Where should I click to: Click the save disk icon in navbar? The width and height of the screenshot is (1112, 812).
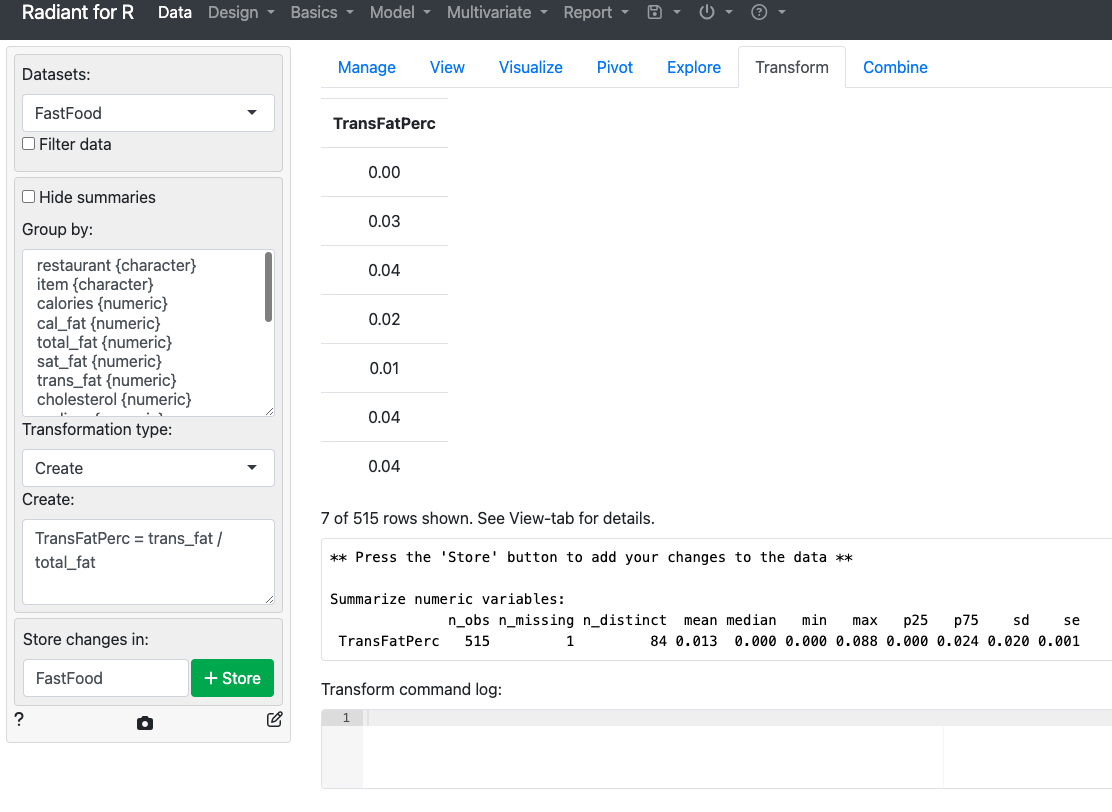[x=655, y=13]
